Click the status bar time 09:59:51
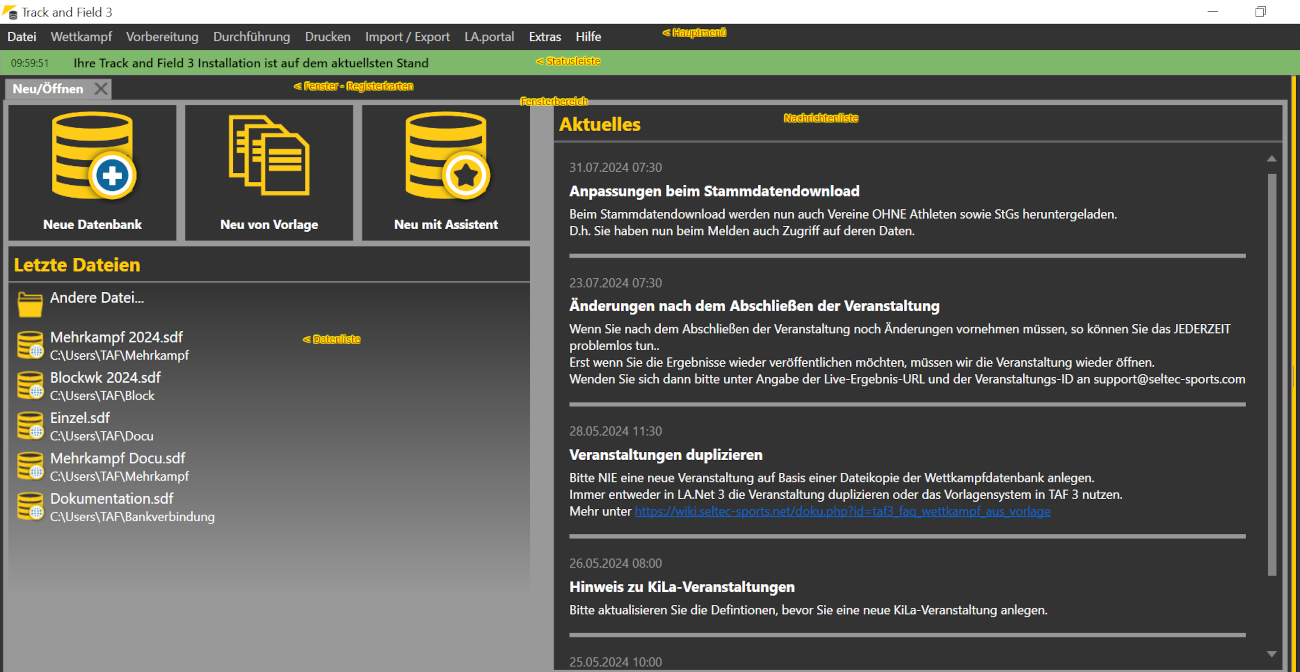The height and width of the screenshot is (672, 1300). [x=30, y=63]
